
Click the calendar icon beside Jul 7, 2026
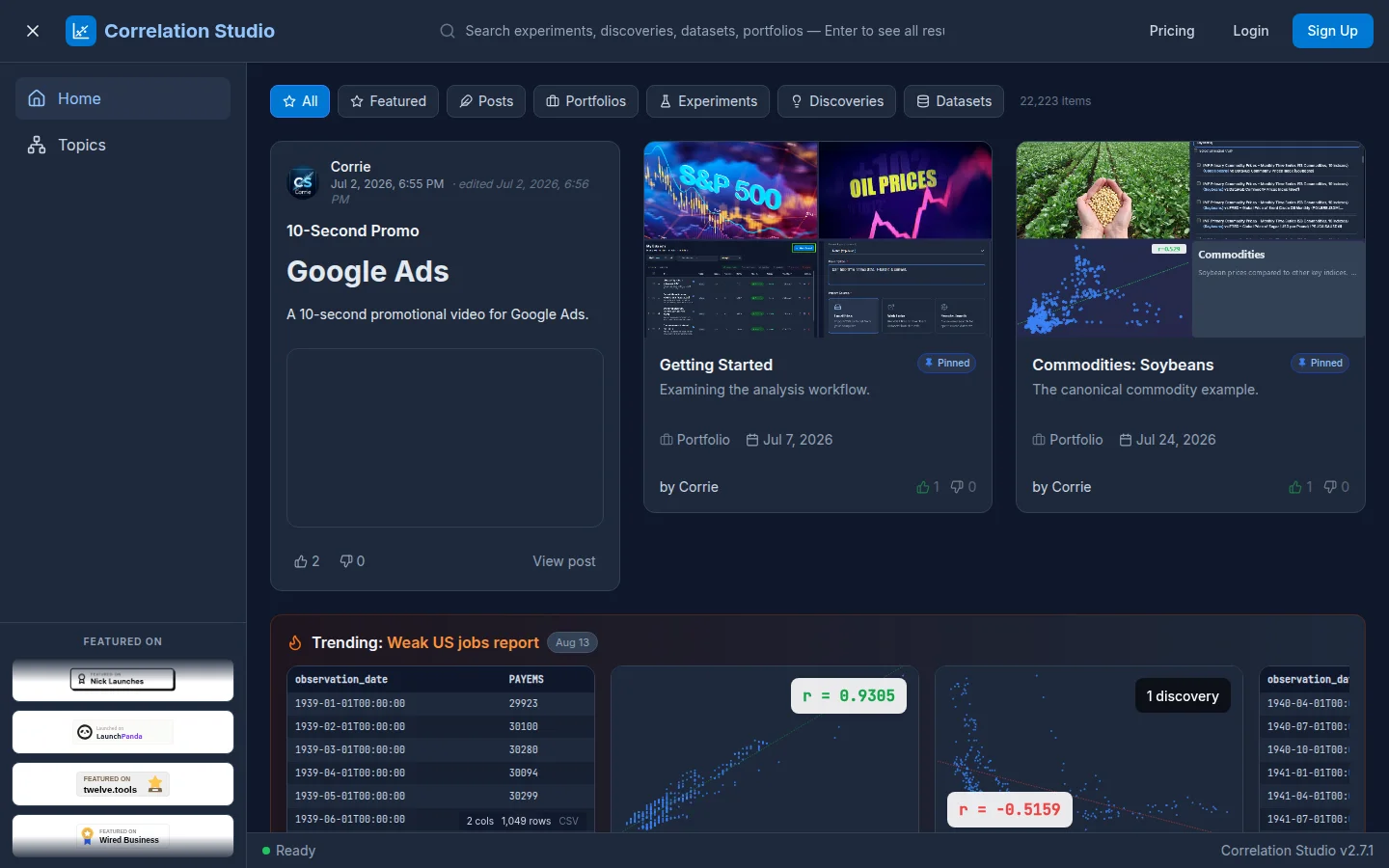pos(752,440)
